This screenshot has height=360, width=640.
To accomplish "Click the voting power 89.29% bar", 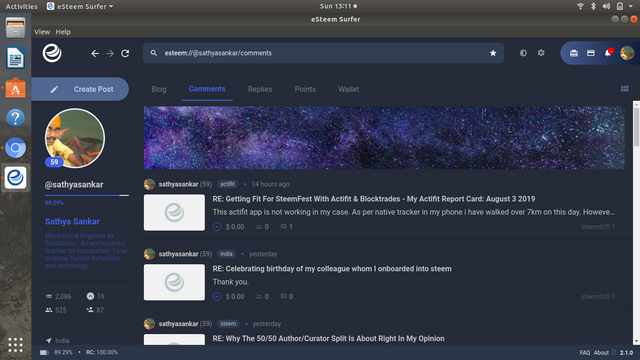I will click(87, 196).
